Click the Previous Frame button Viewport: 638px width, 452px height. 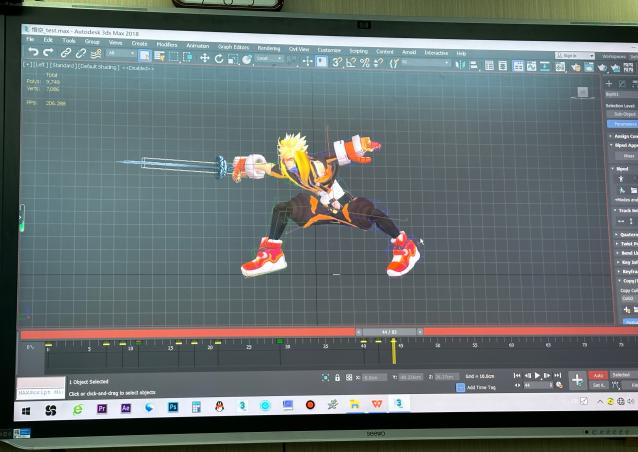[528, 375]
